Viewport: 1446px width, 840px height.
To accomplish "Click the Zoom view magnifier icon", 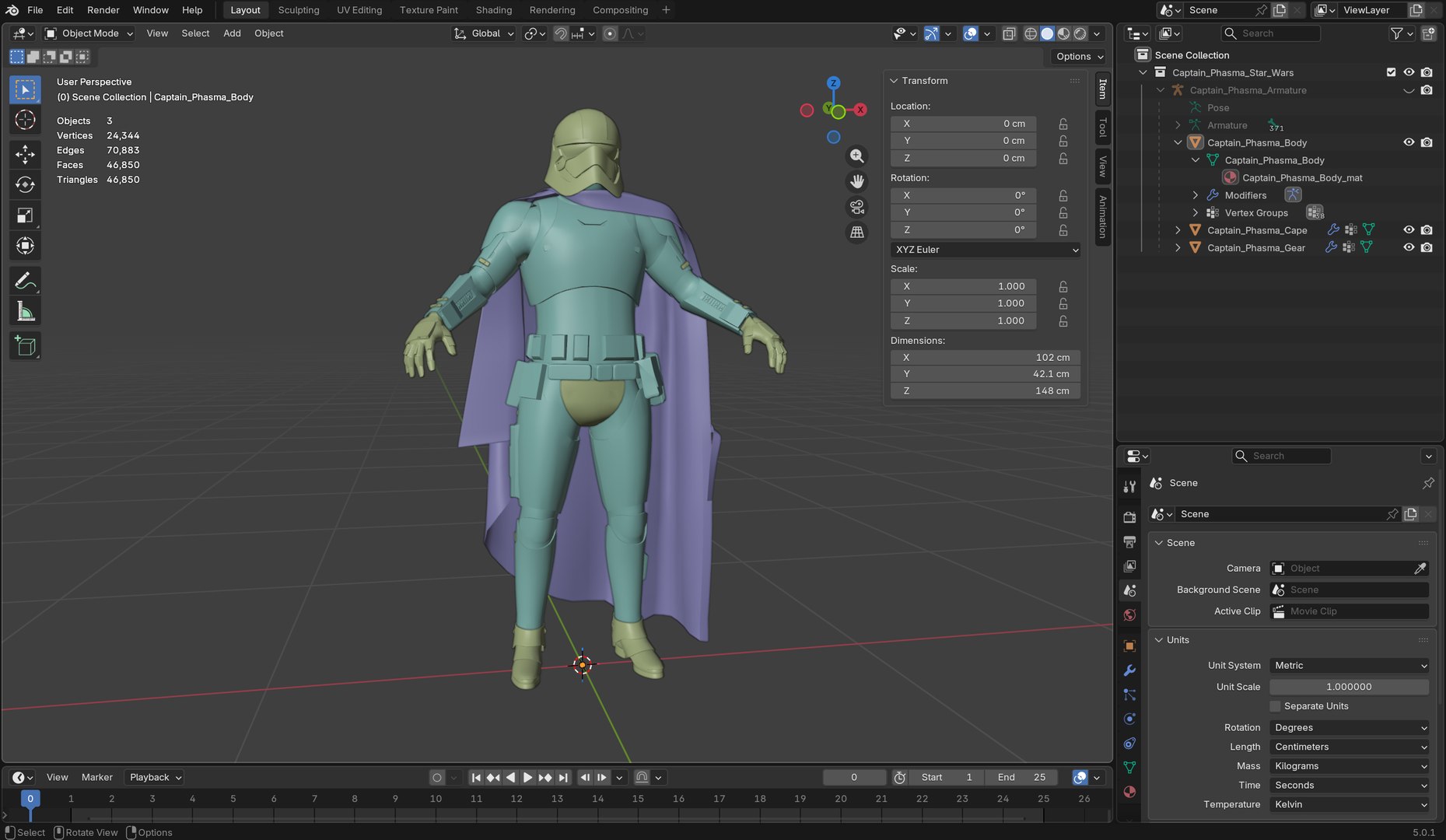I will (x=856, y=156).
